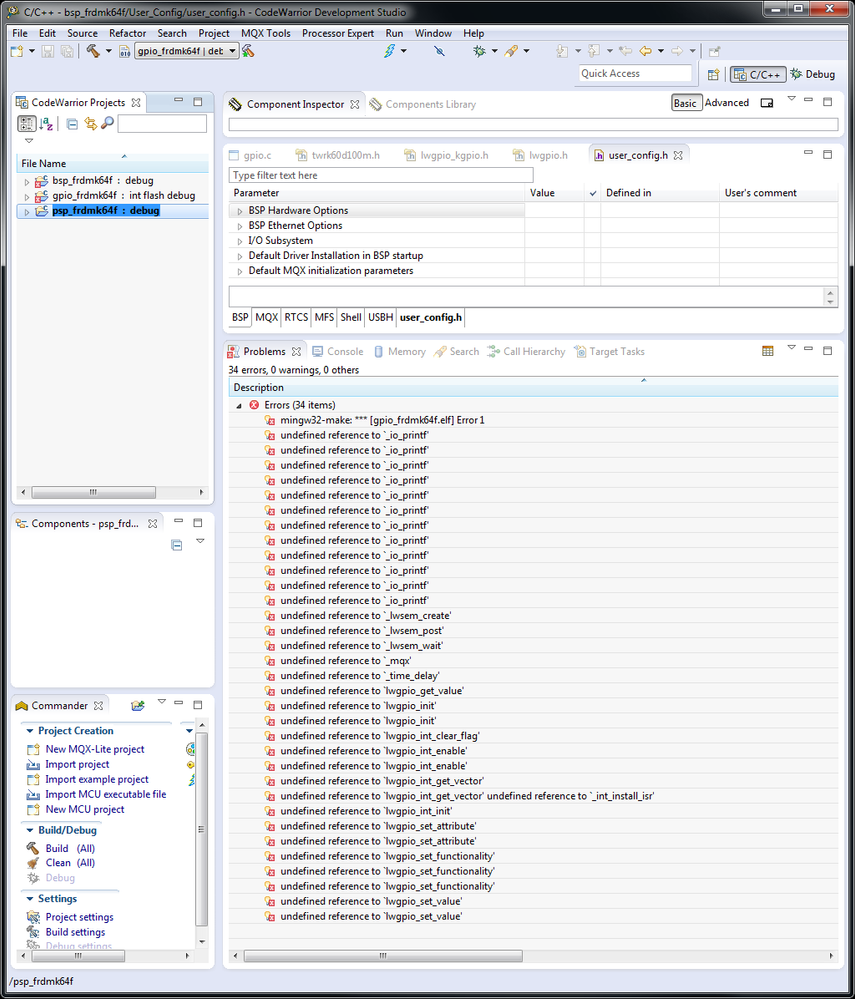
Task: Expand BSP Ethernet Options parameter group
Action: [x=240, y=226]
